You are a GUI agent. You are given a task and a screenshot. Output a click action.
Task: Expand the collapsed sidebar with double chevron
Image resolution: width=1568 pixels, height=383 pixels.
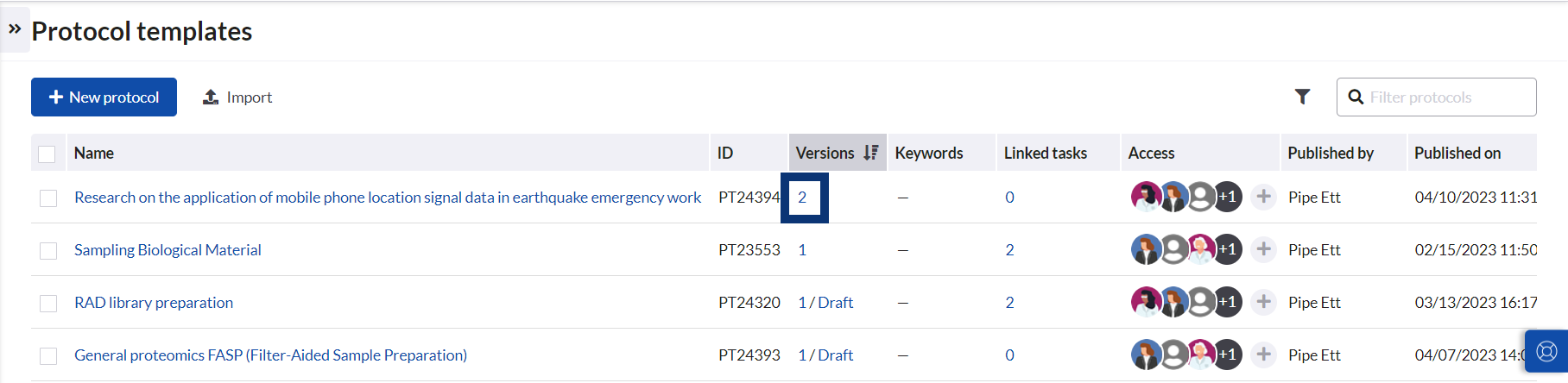click(15, 28)
